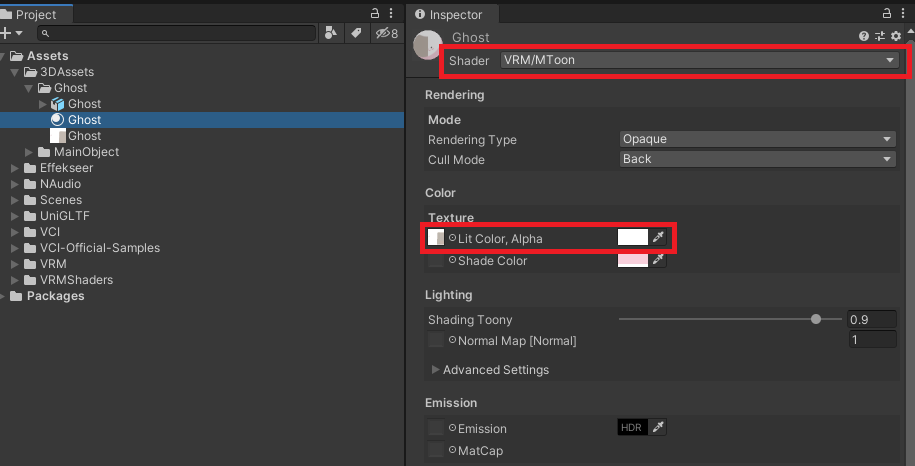This screenshot has height=466, width=915.
Task: Select the Assets folder label
Action: [x=48, y=56]
